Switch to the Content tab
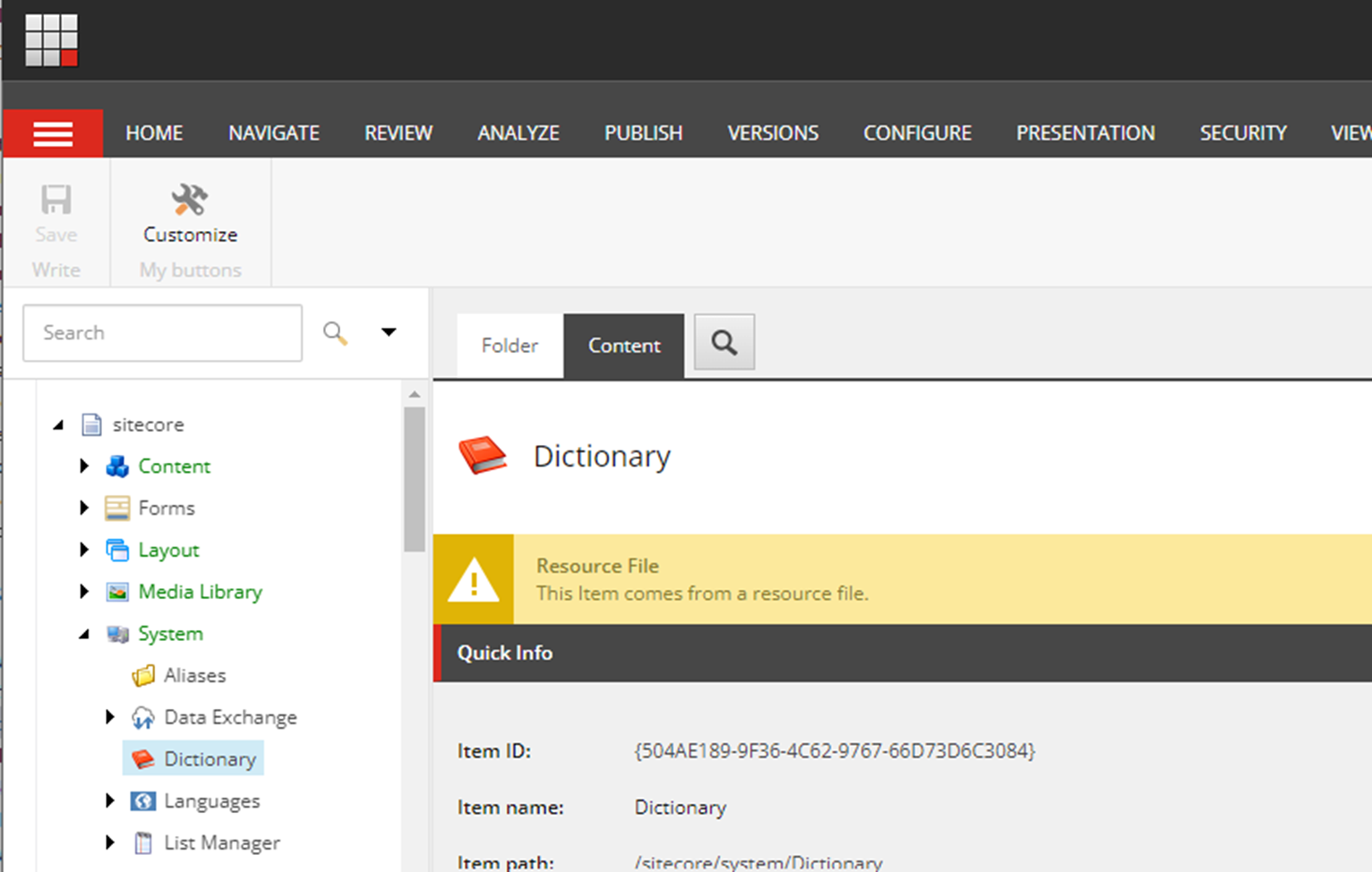This screenshot has width=1372, height=872. point(624,346)
